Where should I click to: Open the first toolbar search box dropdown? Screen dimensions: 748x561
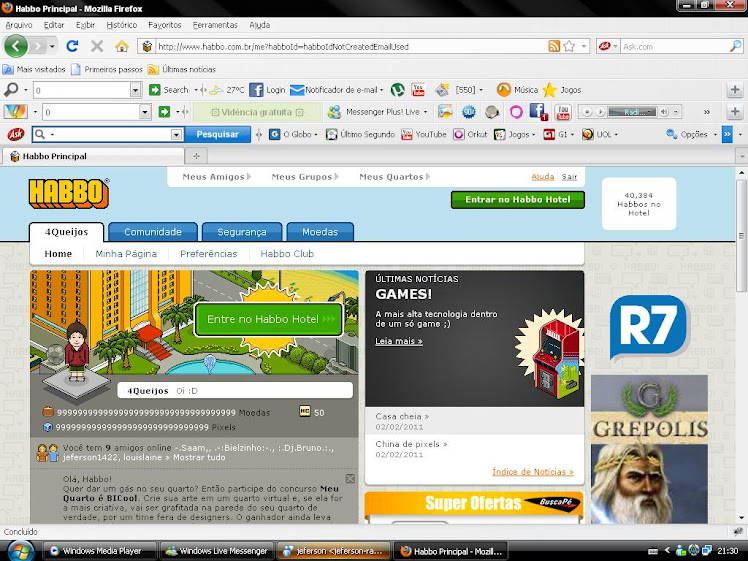pyautogui.click(x=135, y=90)
